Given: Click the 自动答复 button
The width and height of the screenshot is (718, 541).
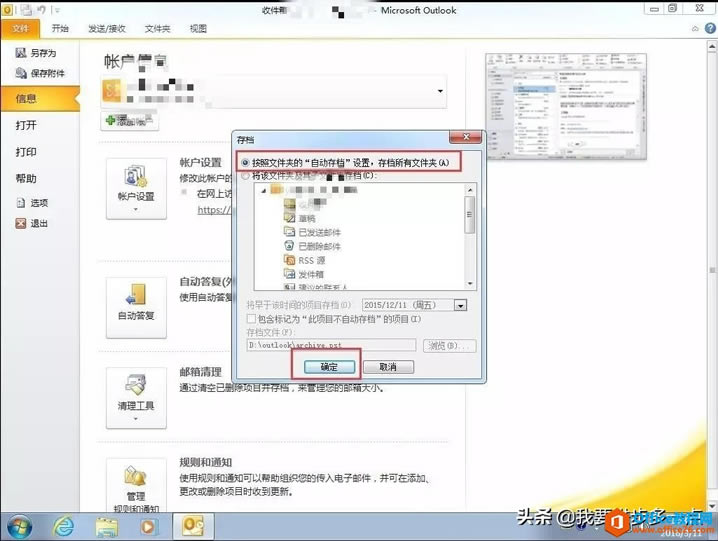Looking at the screenshot, I should (x=136, y=307).
